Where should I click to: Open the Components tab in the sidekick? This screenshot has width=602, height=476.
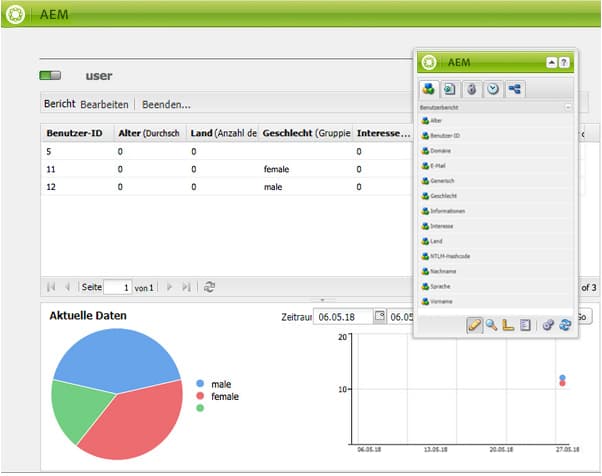(x=428, y=89)
